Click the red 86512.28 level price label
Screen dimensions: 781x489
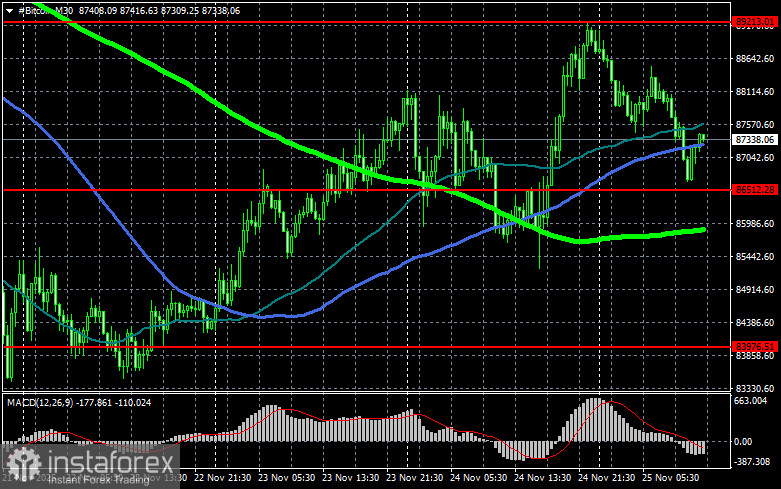pos(755,189)
